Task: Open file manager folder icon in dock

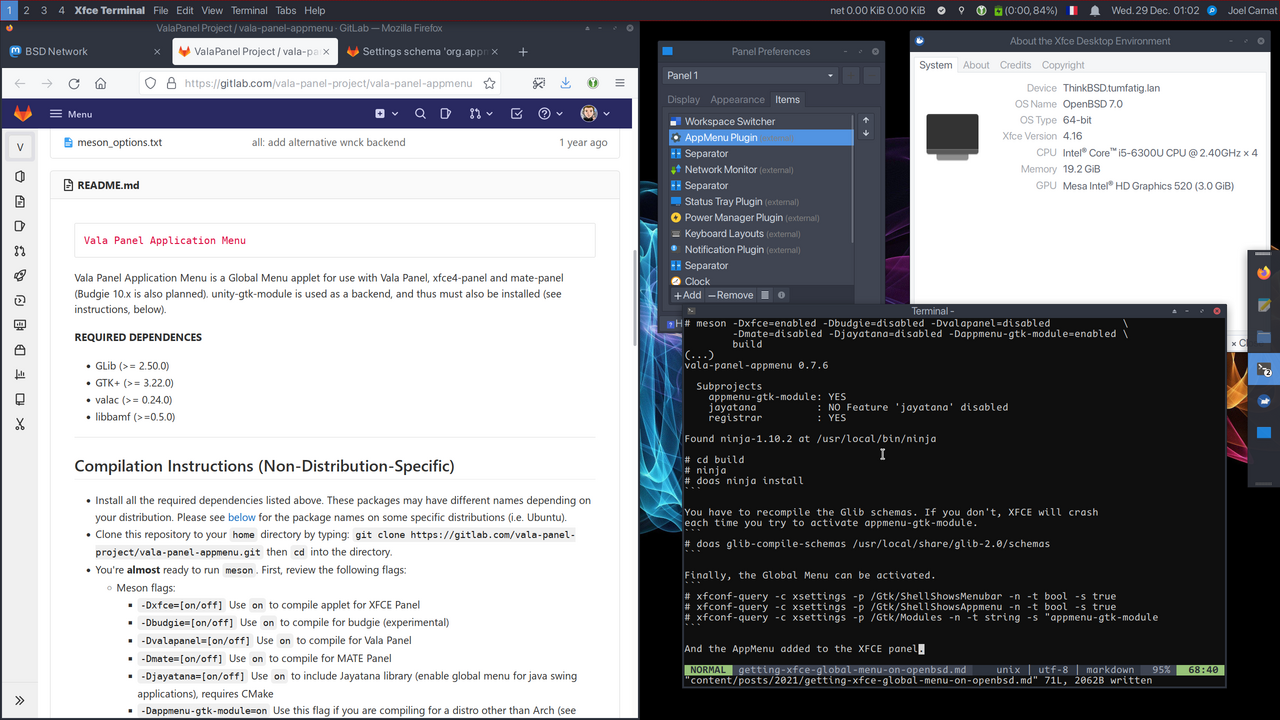Action: (1264, 337)
